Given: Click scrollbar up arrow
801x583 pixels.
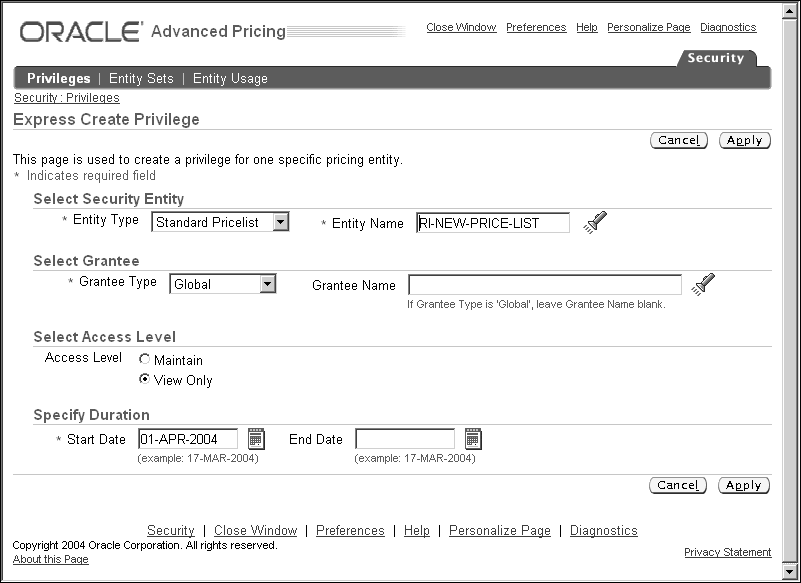Looking at the screenshot, I should coord(790,11).
